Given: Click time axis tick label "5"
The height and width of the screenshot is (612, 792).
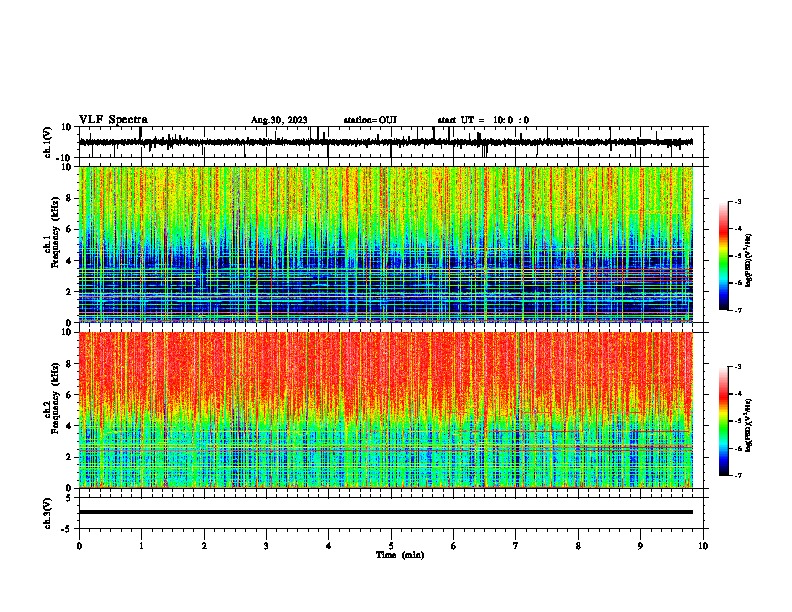Looking at the screenshot, I should [x=391, y=546].
